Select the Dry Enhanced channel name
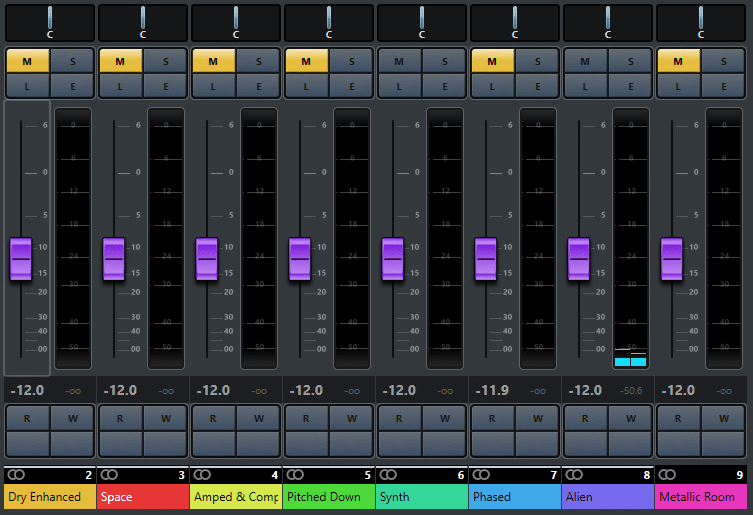The width and height of the screenshot is (753, 515). click(x=50, y=497)
